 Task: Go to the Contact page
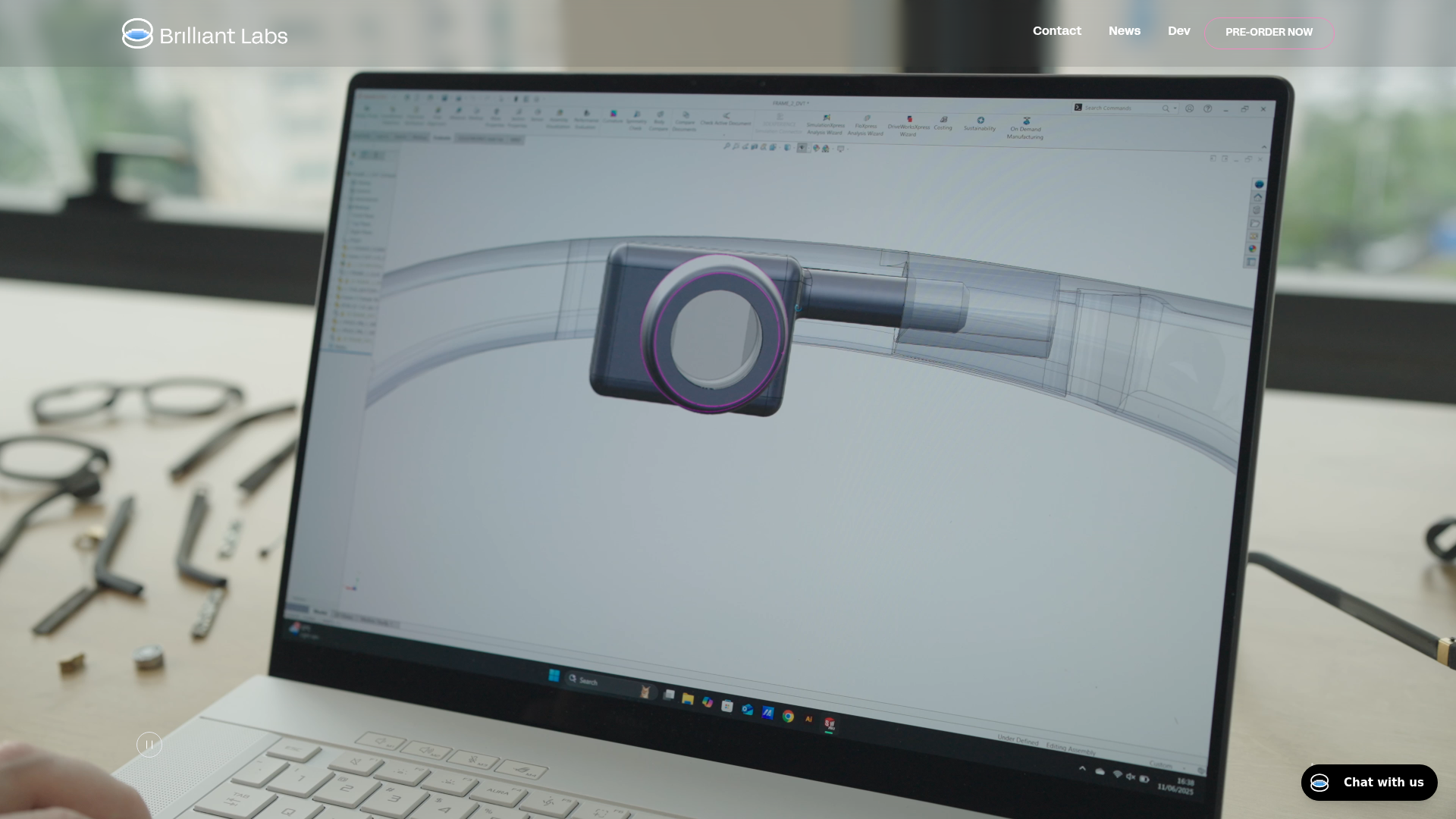(1056, 31)
